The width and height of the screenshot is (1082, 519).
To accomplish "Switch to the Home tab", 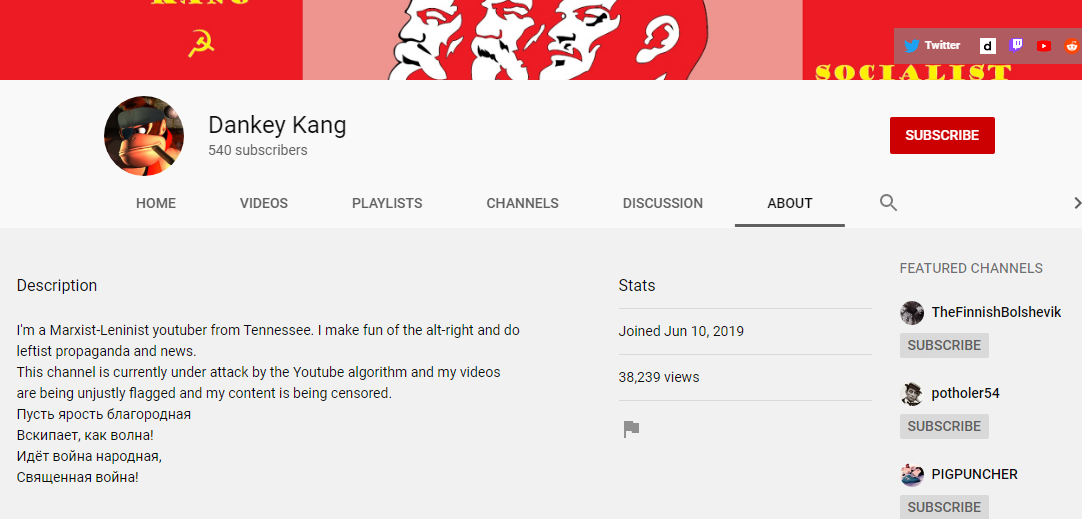I will pyautogui.click(x=156, y=204).
